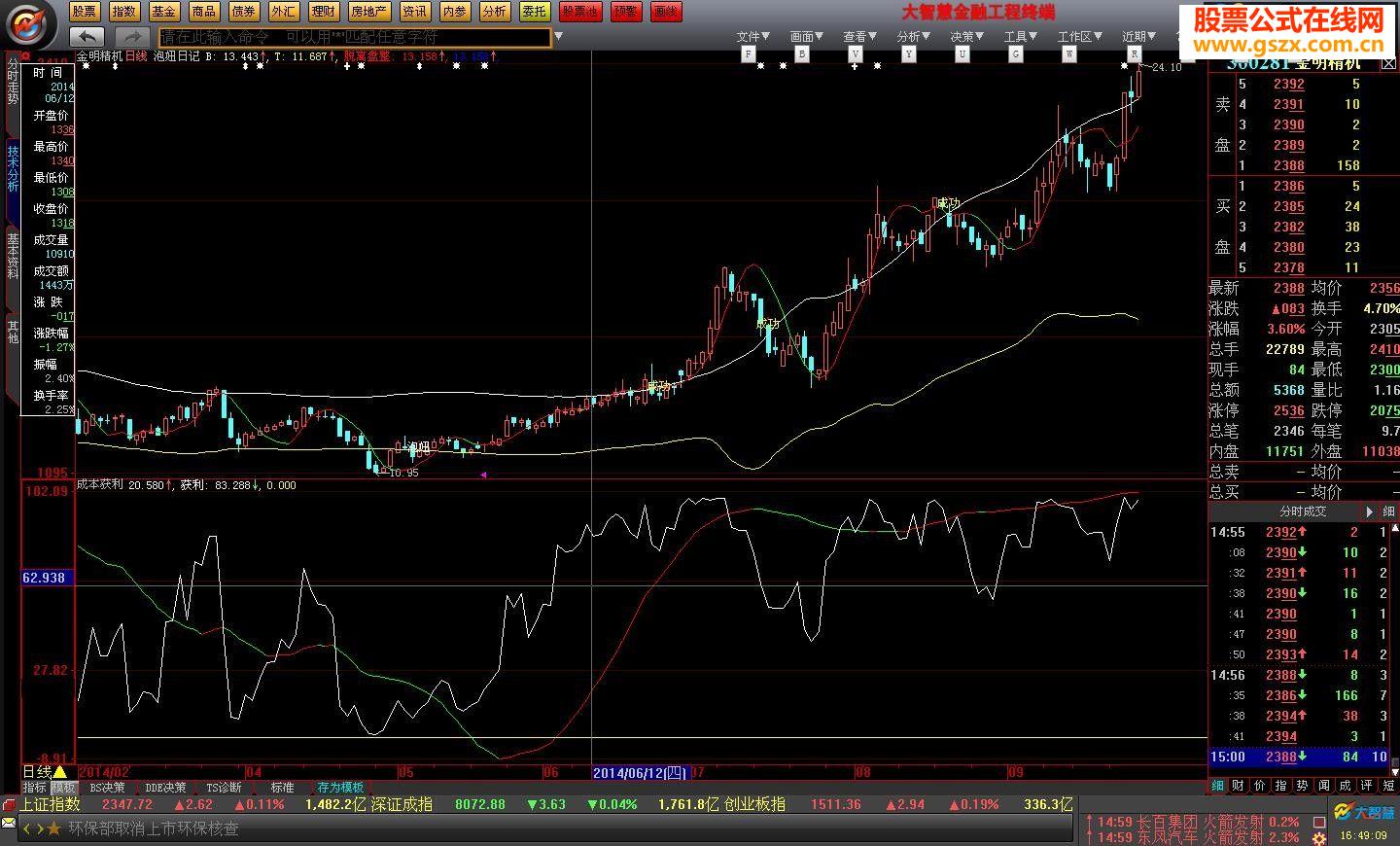Click the news previous arrow
1400x846 pixels.
27,828
